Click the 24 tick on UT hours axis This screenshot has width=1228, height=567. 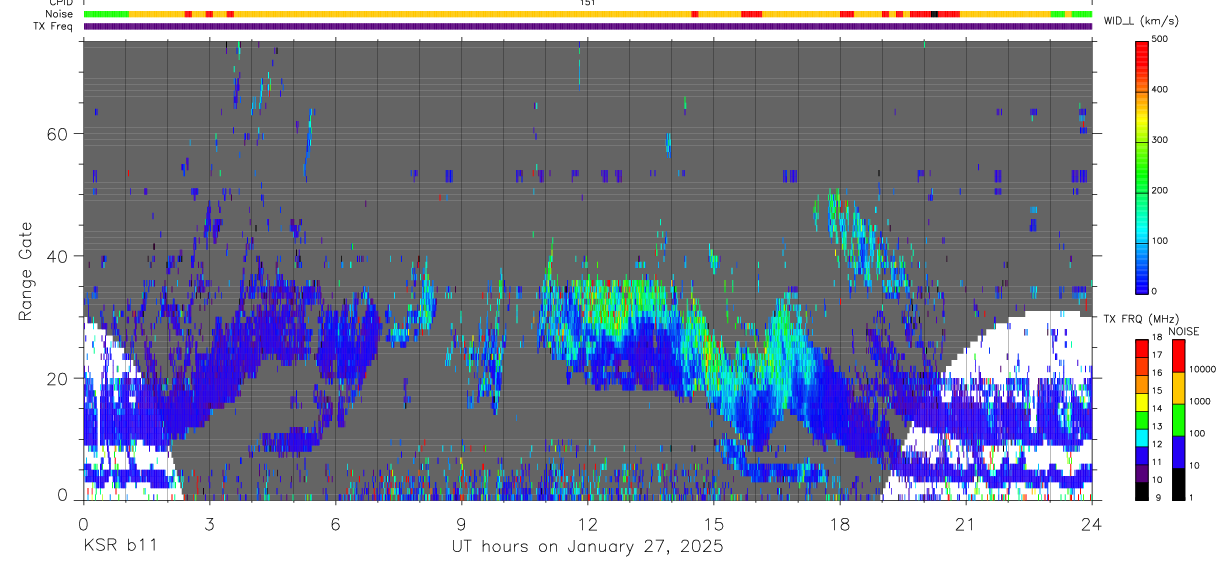point(1091,522)
